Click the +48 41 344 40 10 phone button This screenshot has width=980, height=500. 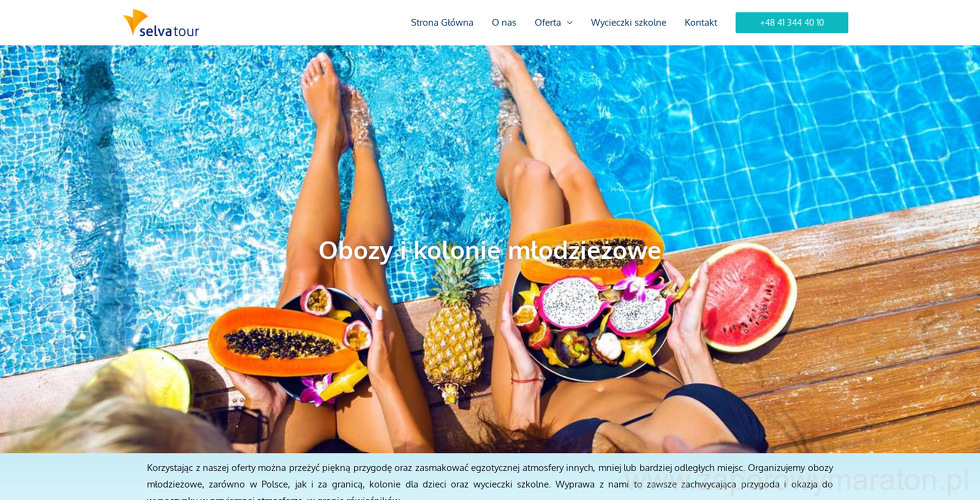[791, 22]
